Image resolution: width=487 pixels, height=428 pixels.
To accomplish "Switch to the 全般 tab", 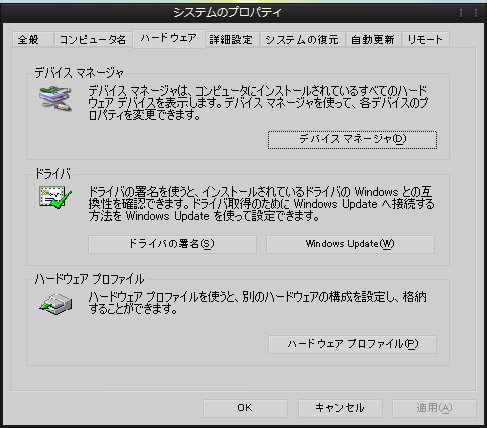I will (33, 40).
